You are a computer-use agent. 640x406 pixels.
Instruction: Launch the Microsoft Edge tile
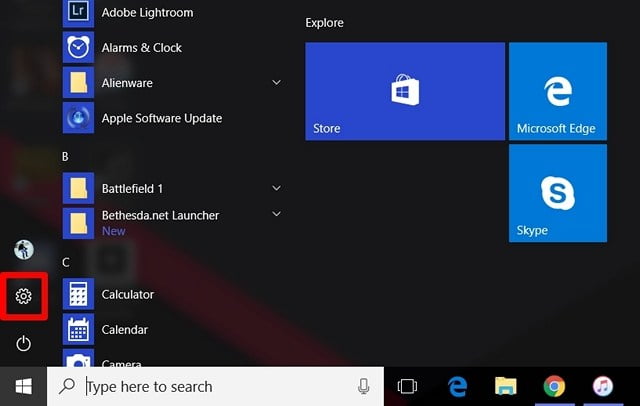coord(557,91)
